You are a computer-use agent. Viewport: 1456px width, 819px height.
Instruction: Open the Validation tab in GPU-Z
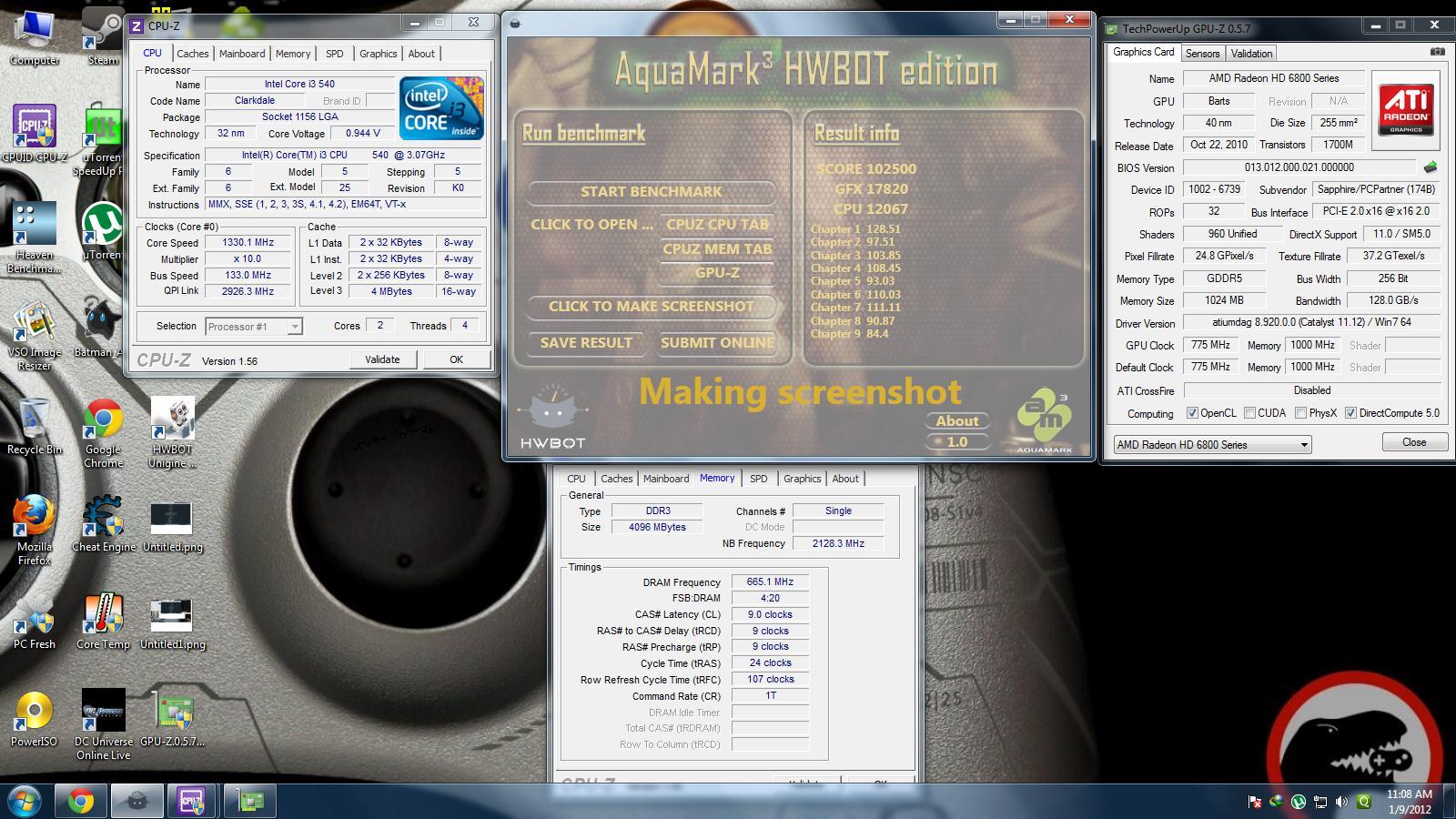click(x=1251, y=54)
